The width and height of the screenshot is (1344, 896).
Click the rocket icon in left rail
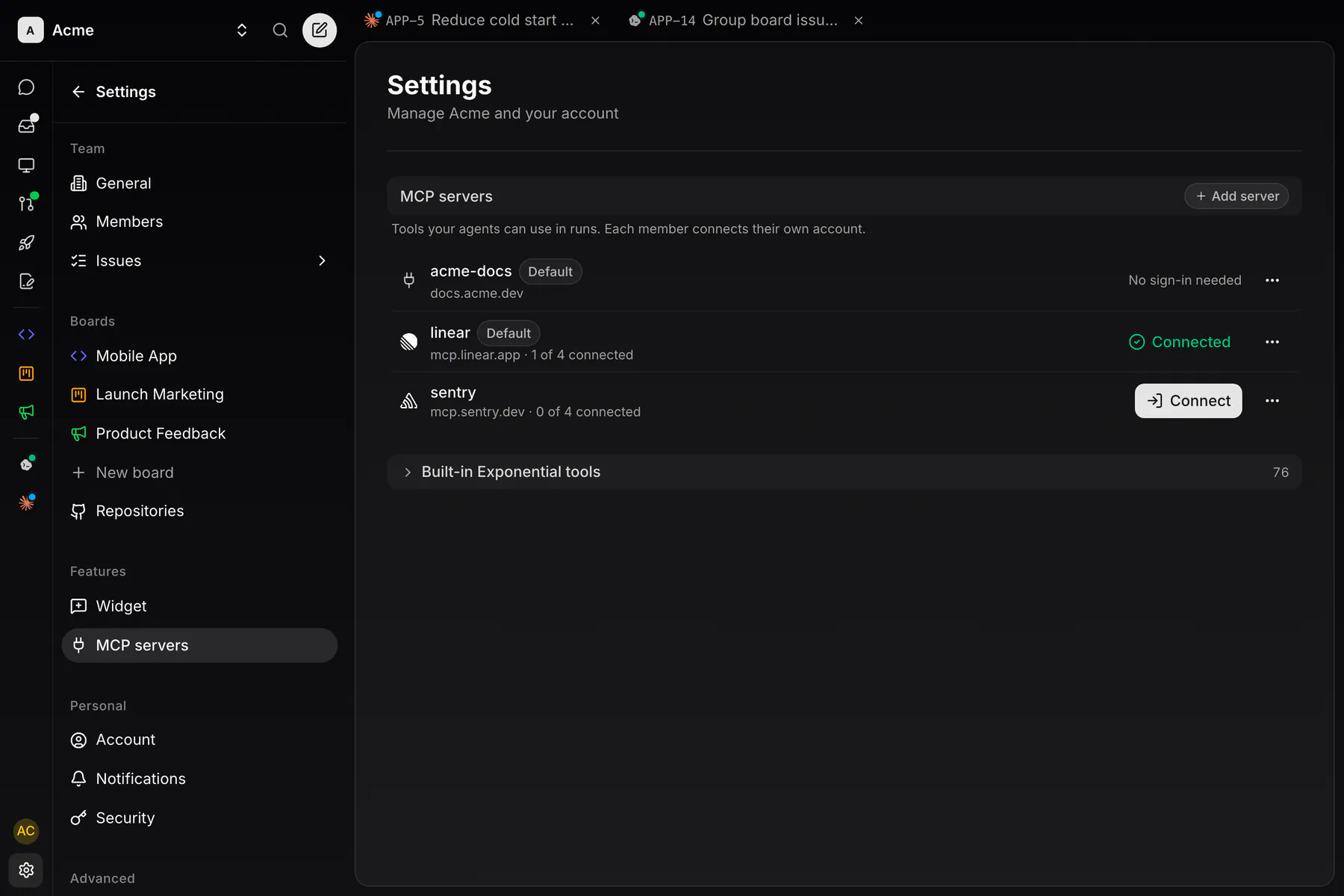pos(26,243)
